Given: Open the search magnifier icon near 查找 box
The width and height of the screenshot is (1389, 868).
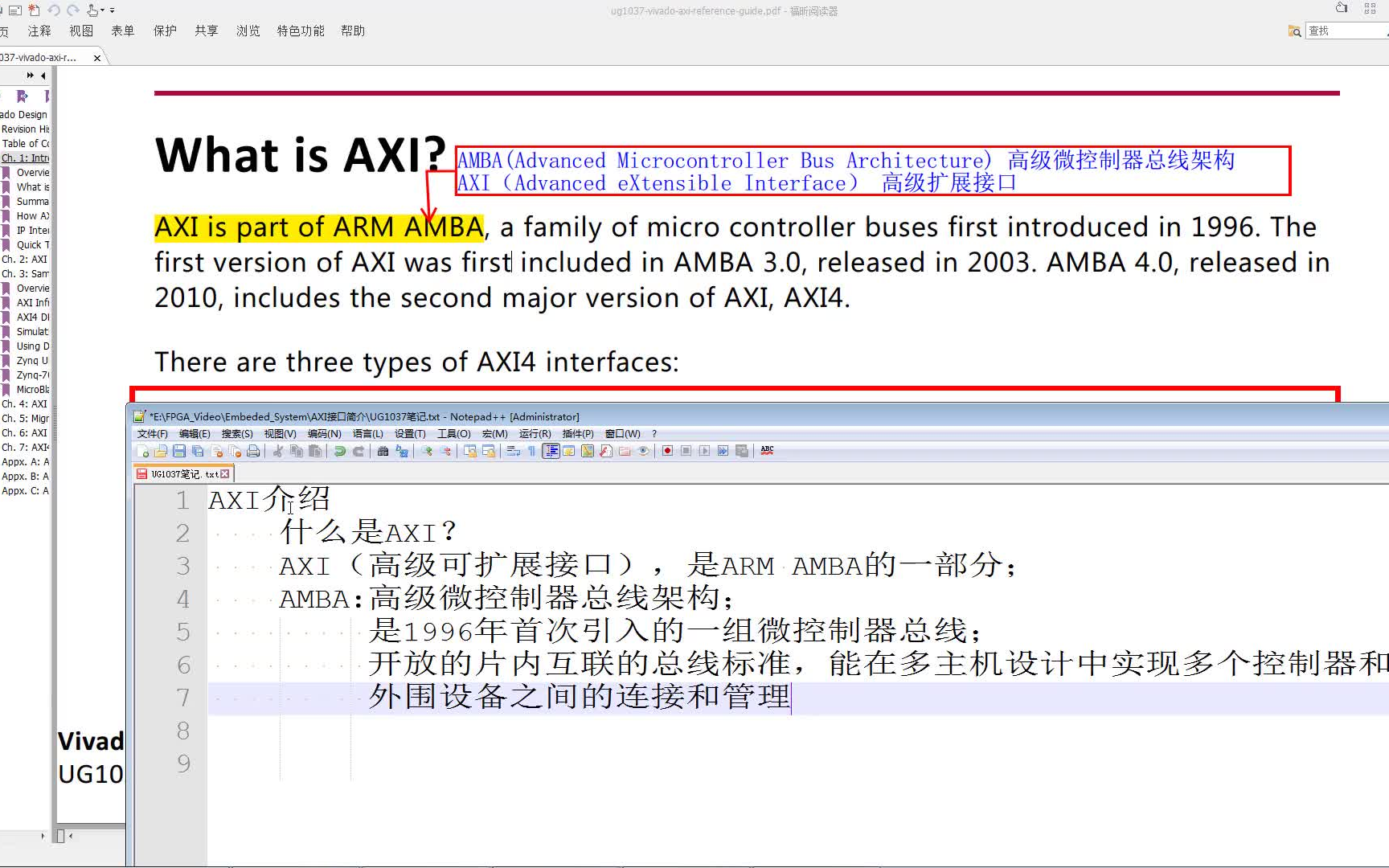Looking at the screenshot, I should pyautogui.click(x=1295, y=31).
